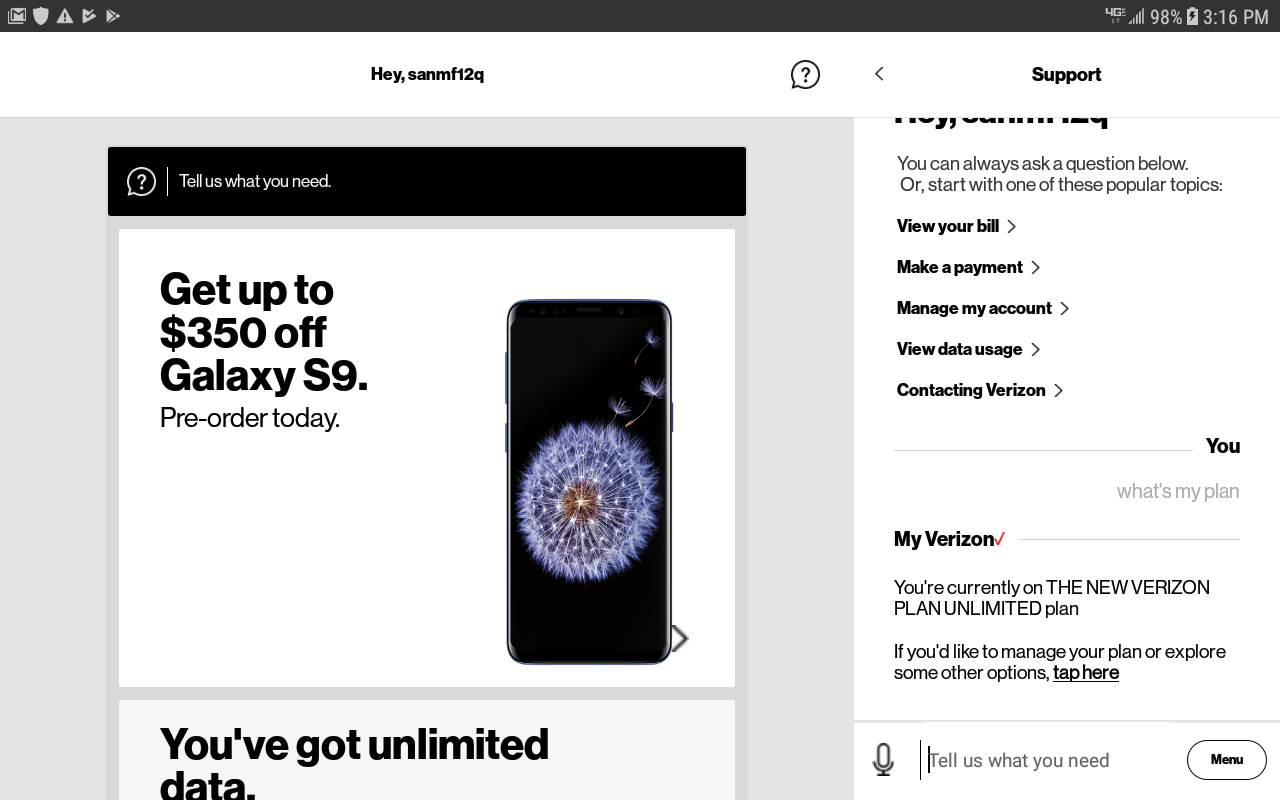
Task: Advance the promo card with the right arrow
Action: pyautogui.click(x=680, y=638)
